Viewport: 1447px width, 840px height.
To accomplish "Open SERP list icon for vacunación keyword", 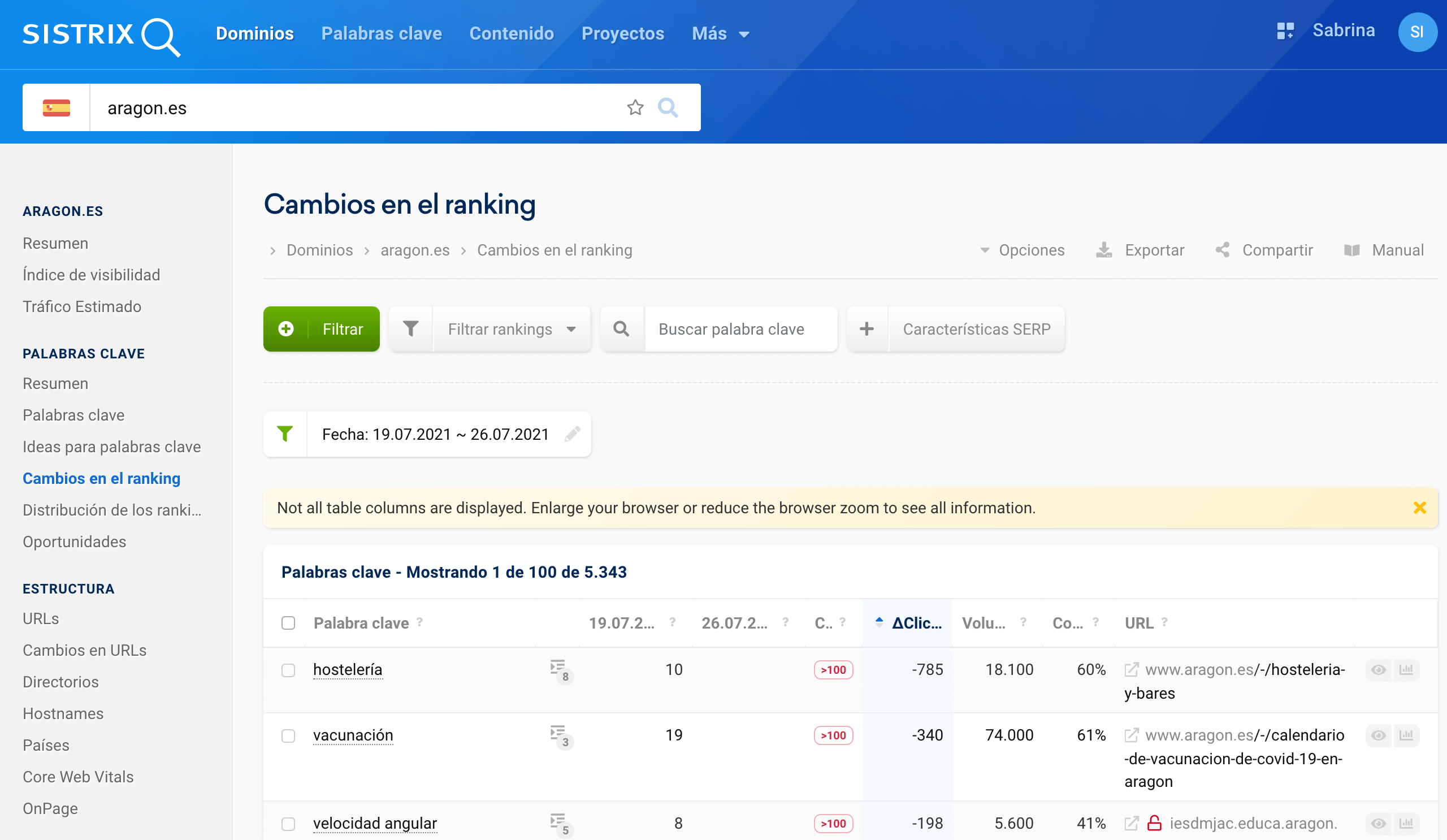I will (558, 734).
